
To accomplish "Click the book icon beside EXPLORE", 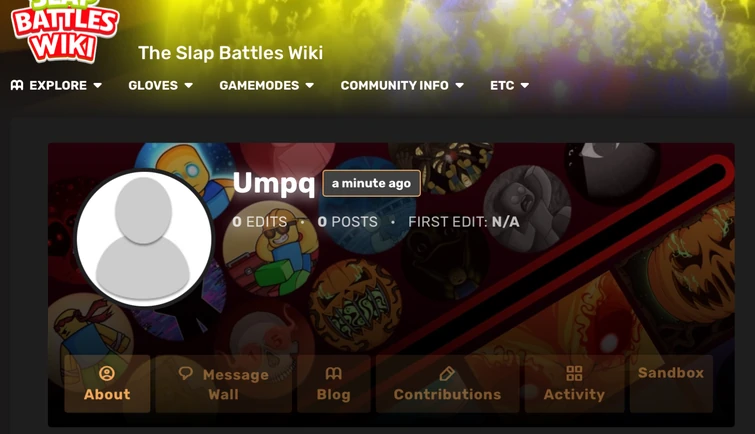I will pos(17,85).
